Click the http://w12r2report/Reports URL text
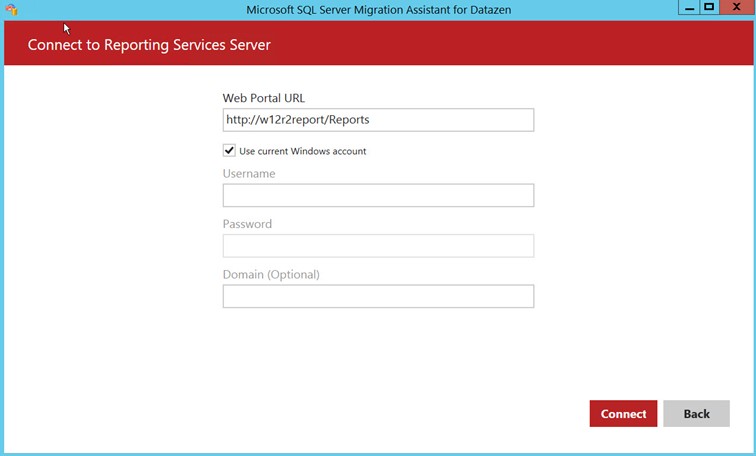Screen dimensions: 756x456 (298, 120)
